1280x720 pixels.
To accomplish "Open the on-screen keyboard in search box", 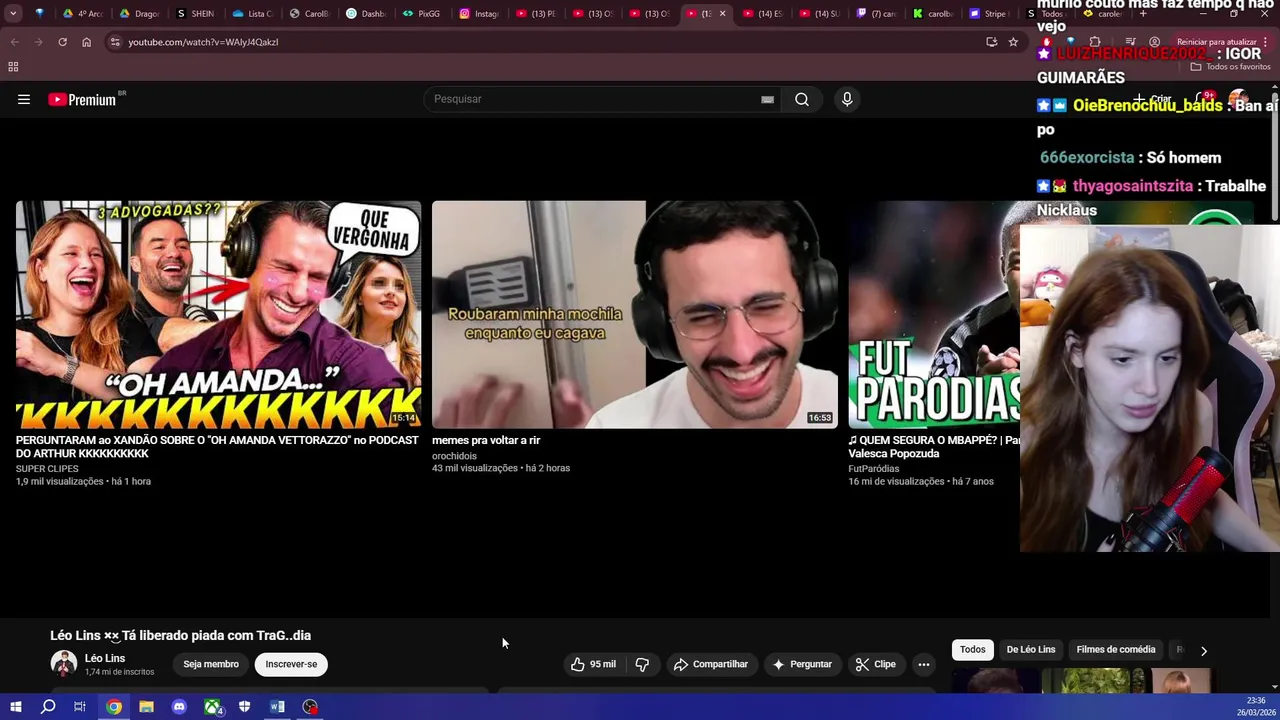I will (767, 99).
